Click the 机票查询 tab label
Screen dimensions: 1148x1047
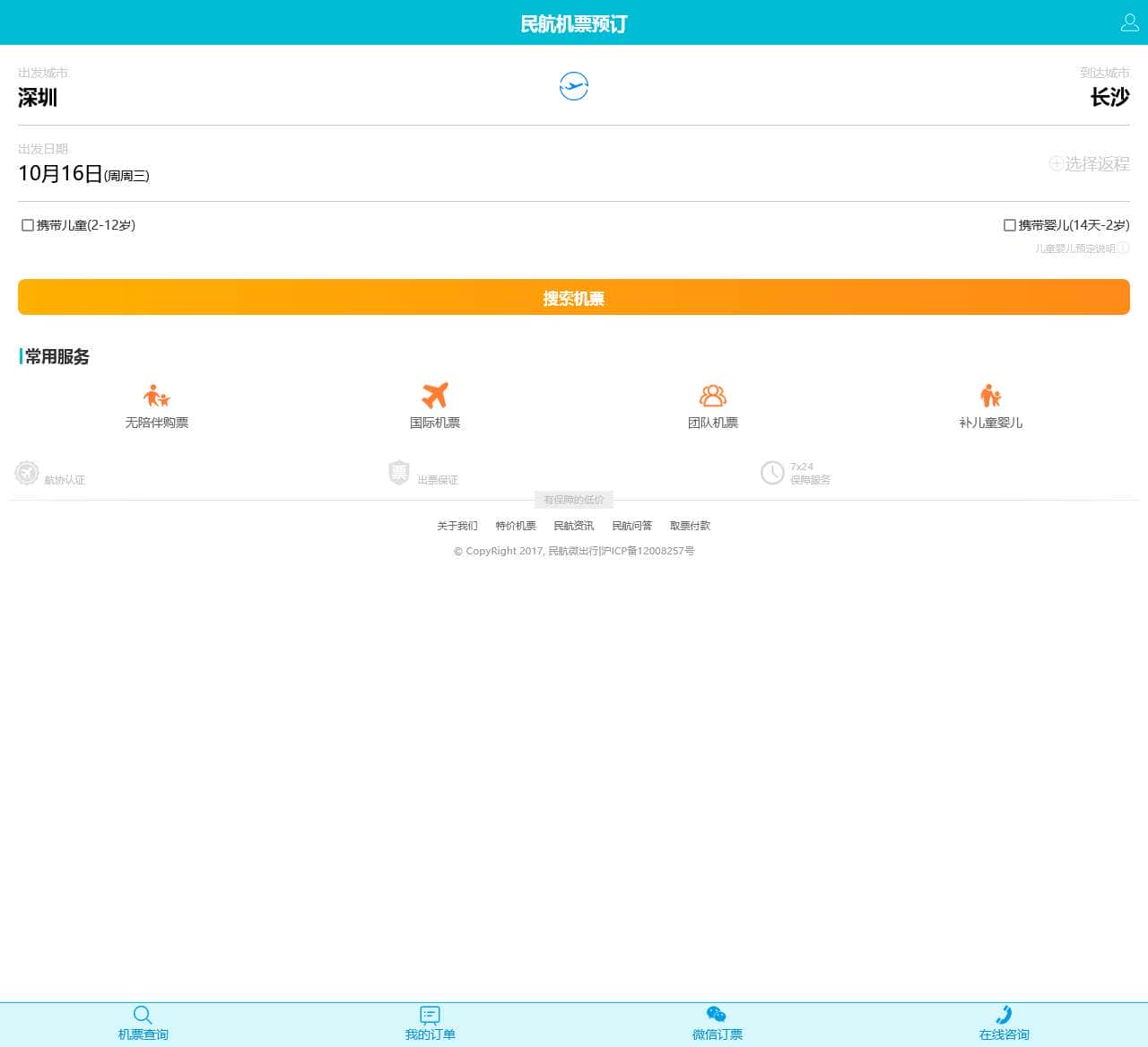143,1034
